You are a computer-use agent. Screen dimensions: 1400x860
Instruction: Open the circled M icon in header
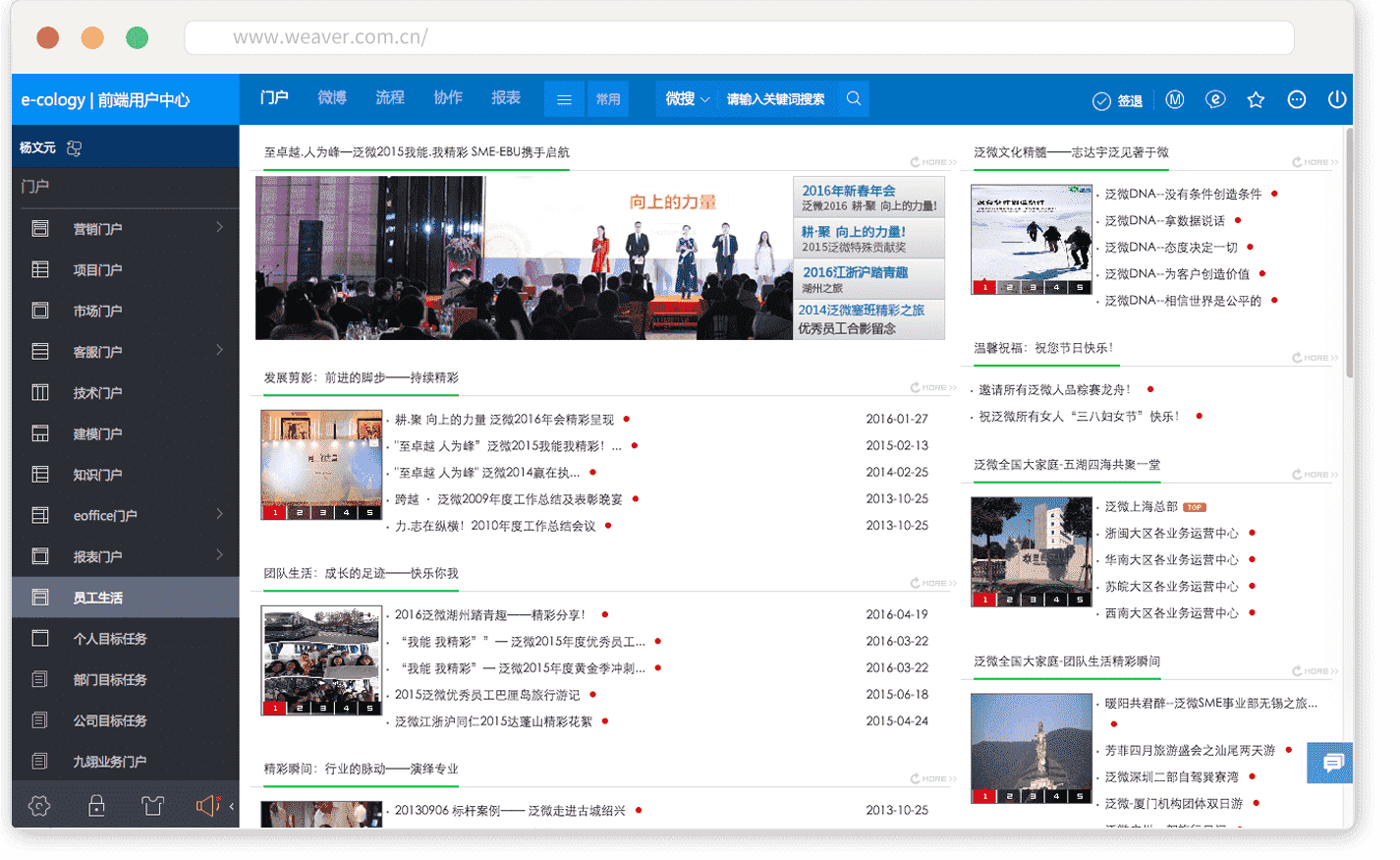1174,99
